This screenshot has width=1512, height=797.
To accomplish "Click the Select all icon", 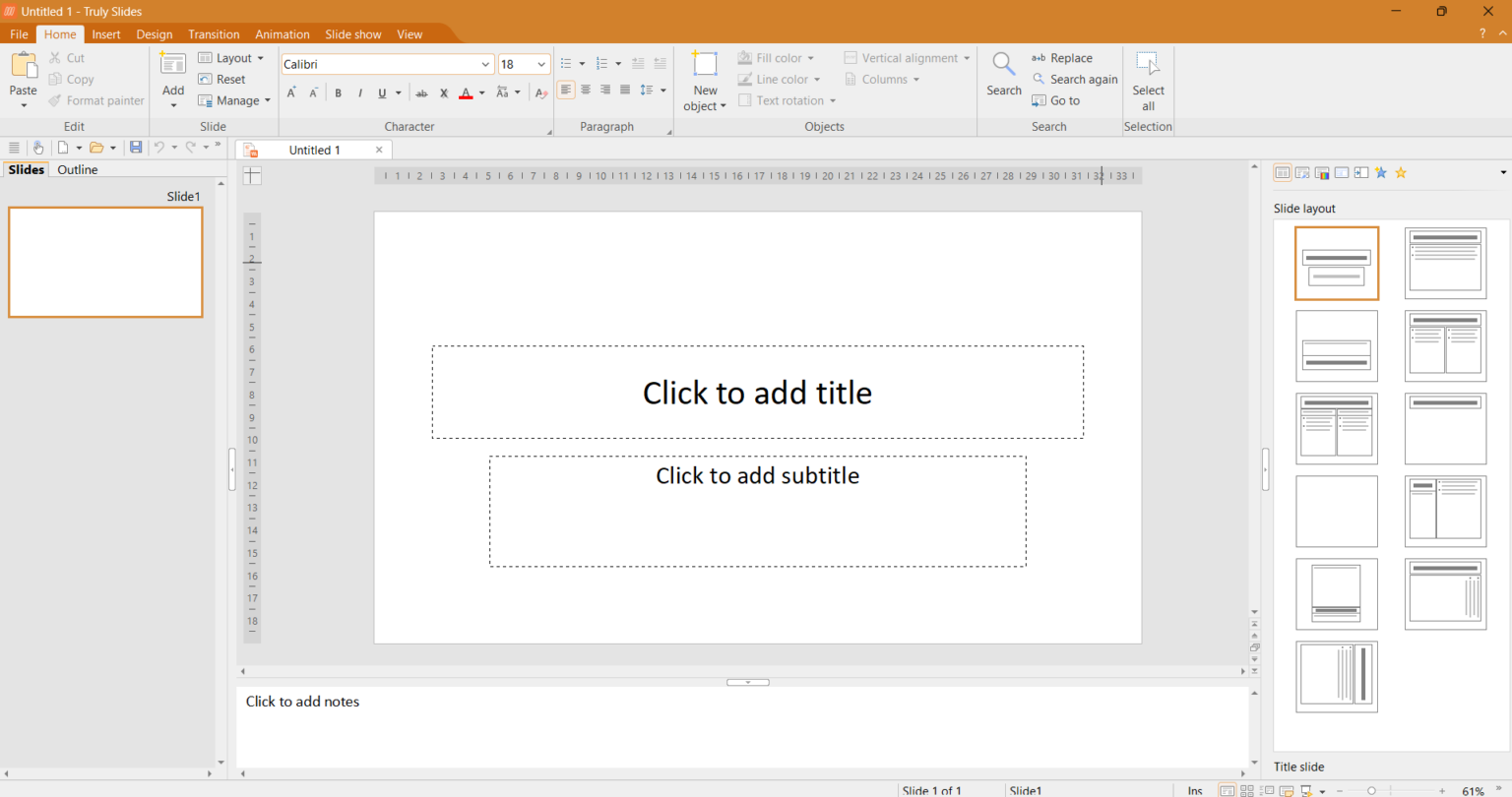I will click(1148, 64).
